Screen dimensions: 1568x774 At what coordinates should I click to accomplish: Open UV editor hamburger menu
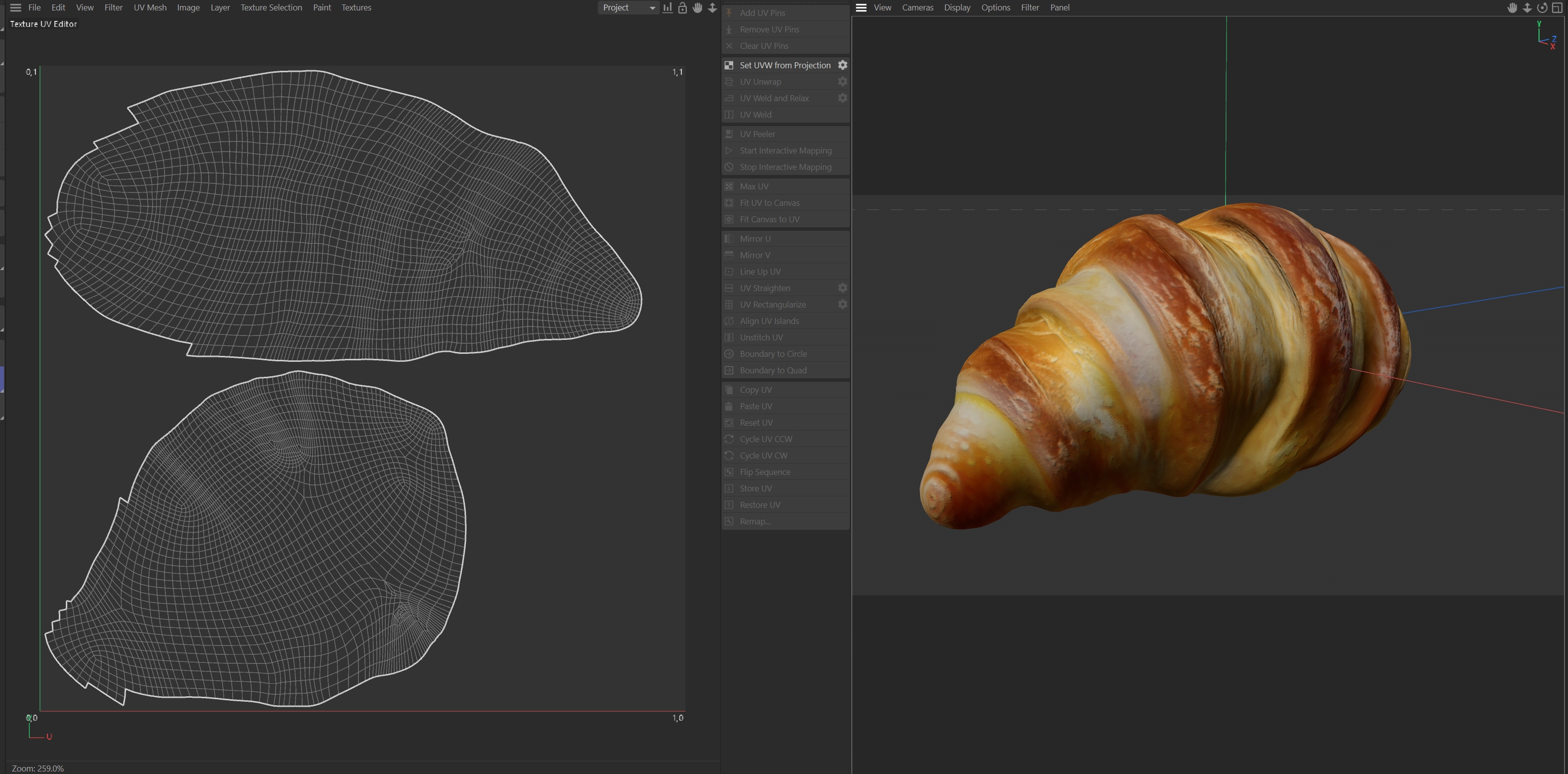tap(16, 8)
